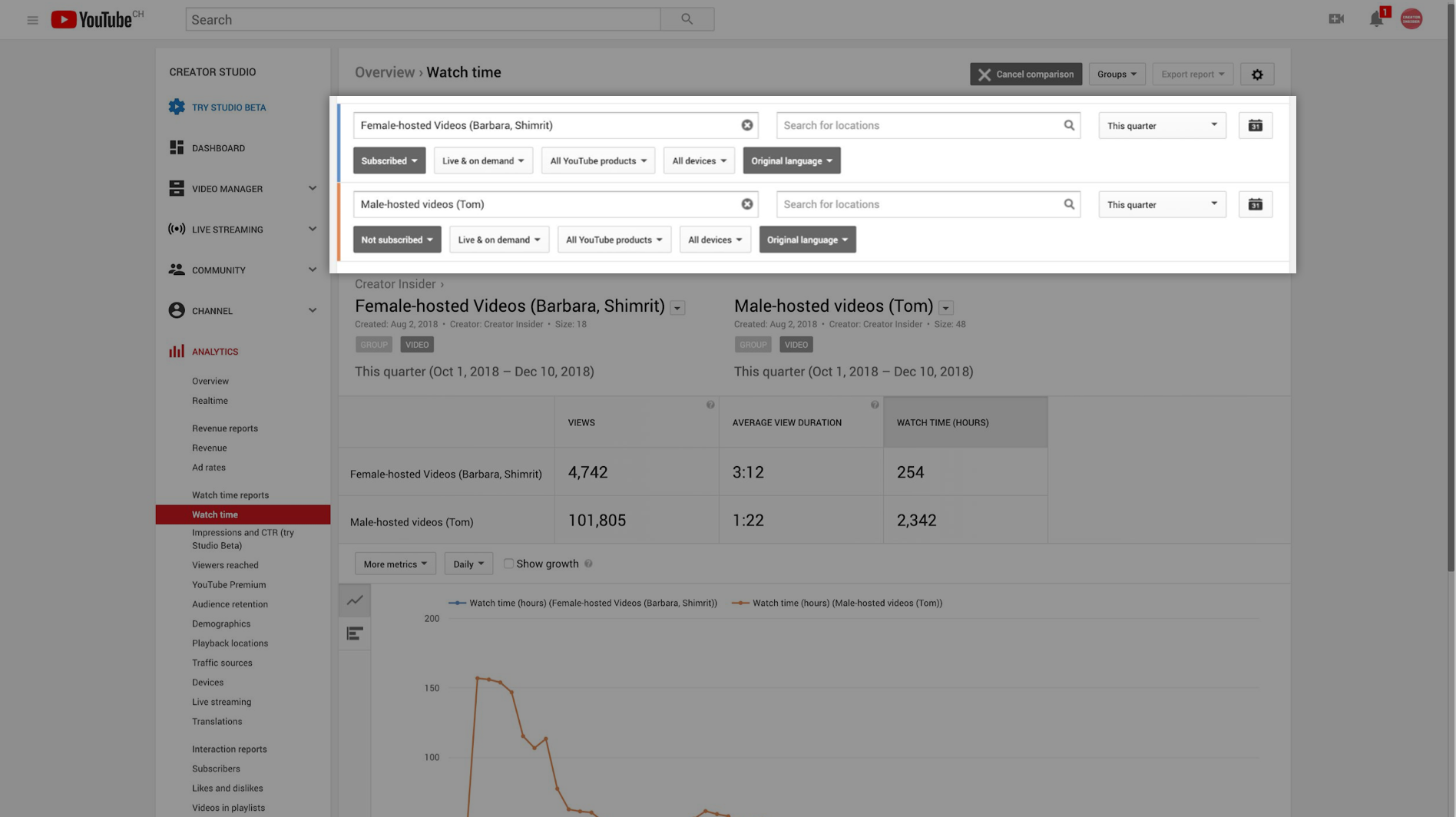Toggle the Show growth checkbox
The width and height of the screenshot is (1456, 817).
[x=508, y=564]
